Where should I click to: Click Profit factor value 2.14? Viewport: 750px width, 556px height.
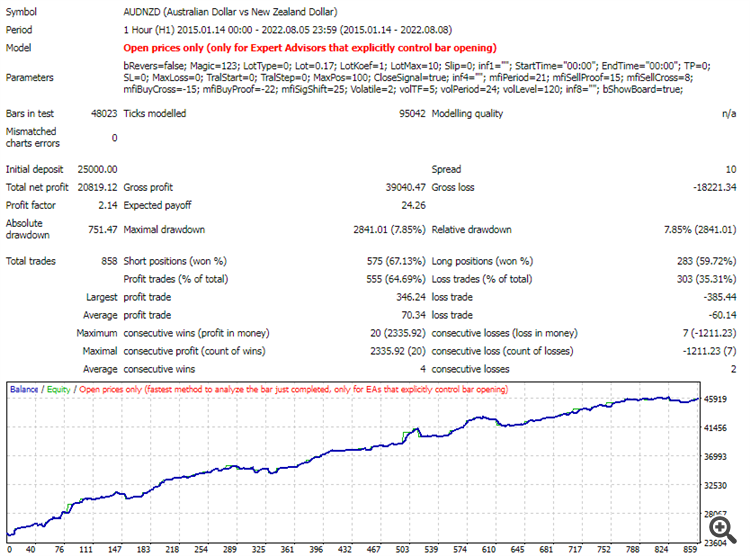coord(108,206)
